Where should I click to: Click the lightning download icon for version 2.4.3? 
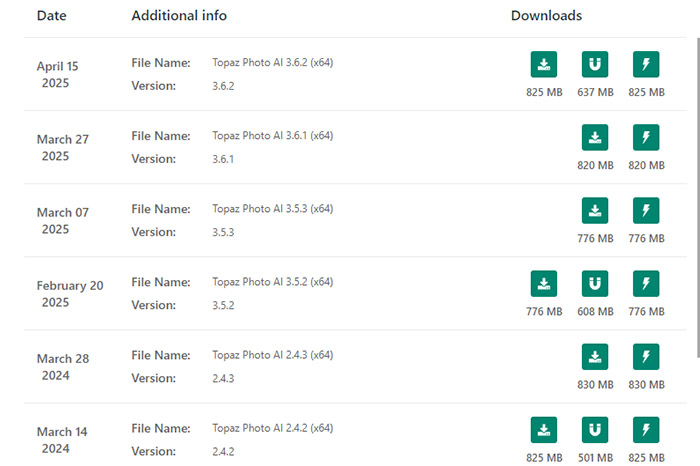pos(646,357)
